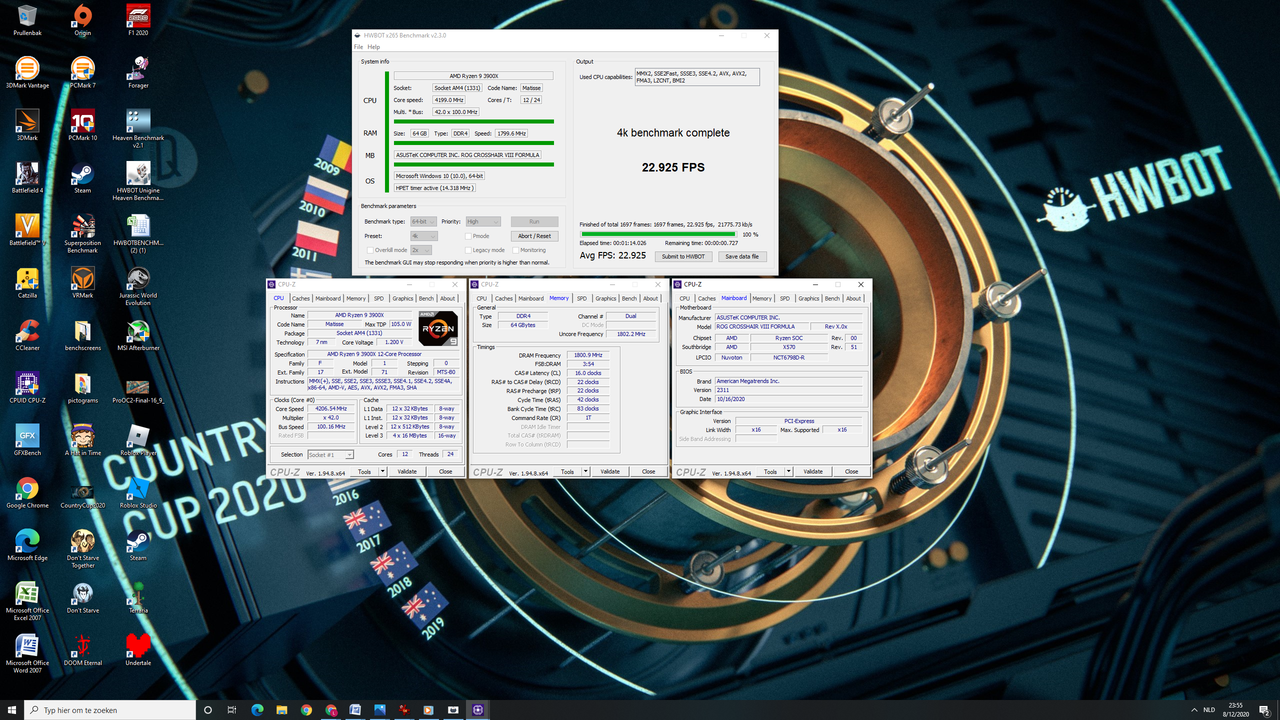Screen dimensions: 1280x720
Task: Open the CPUID CPU-Z desktop icon
Action: (27, 389)
